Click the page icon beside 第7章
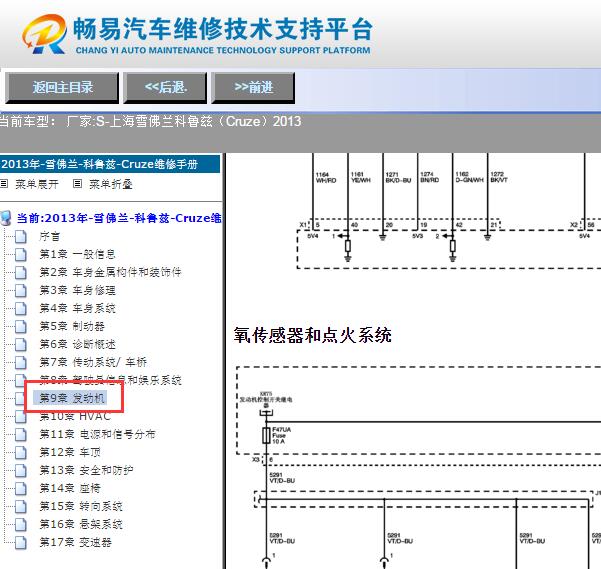Image resolution: width=601 pixels, height=569 pixels. (21, 362)
